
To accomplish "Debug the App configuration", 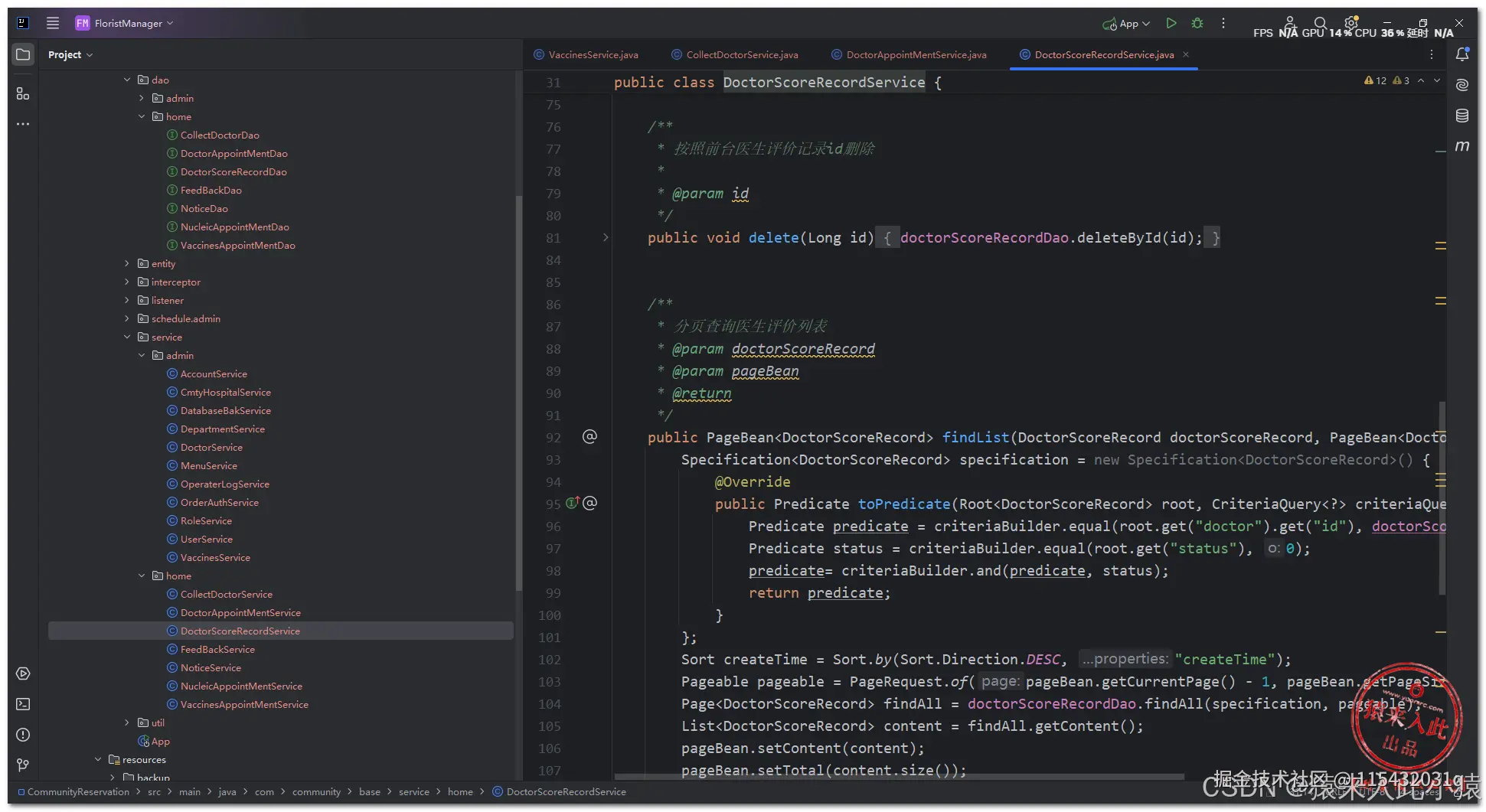I will click(1197, 24).
